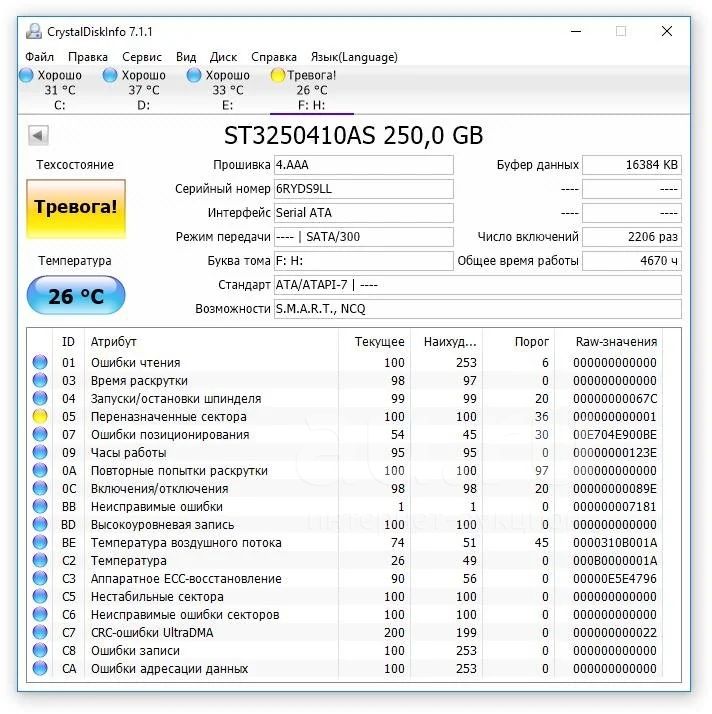Image resolution: width=712 pixels, height=714 pixels.
Task: Click the yellow Тревога! health status button
Action: pos(76,209)
